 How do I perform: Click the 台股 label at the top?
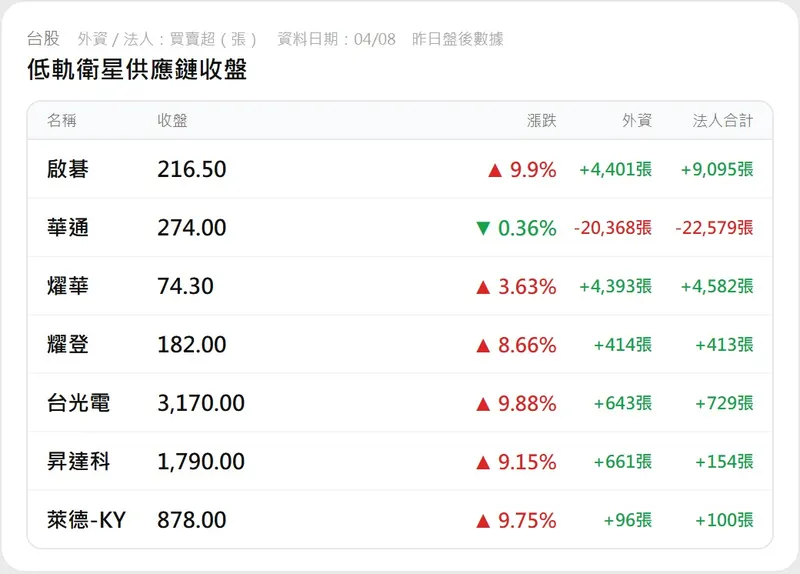pyautogui.click(x=43, y=39)
